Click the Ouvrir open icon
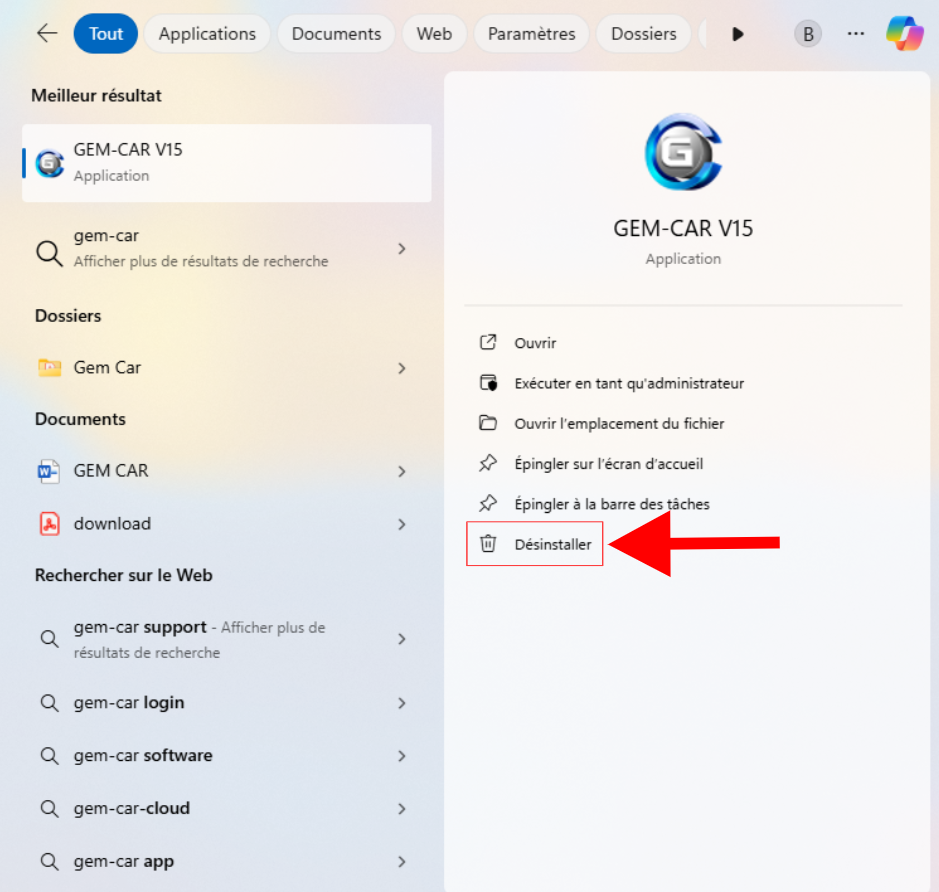Screen dimensions: 939x892 pos(488,342)
